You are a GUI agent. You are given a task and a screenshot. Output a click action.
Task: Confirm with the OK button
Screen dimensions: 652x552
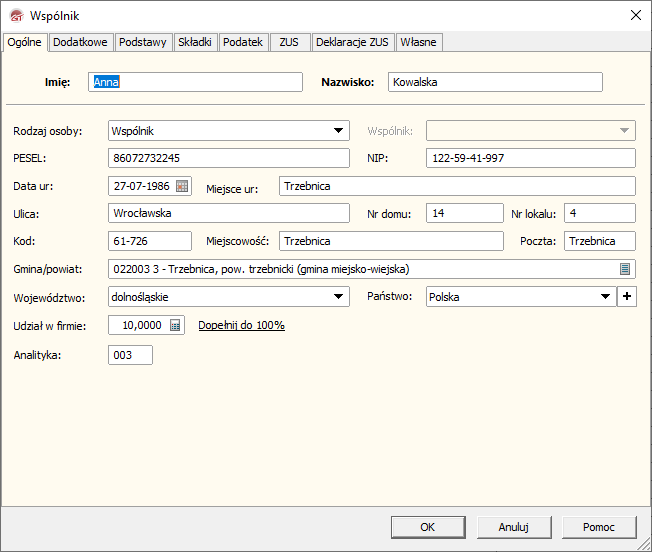(x=428, y=527)
